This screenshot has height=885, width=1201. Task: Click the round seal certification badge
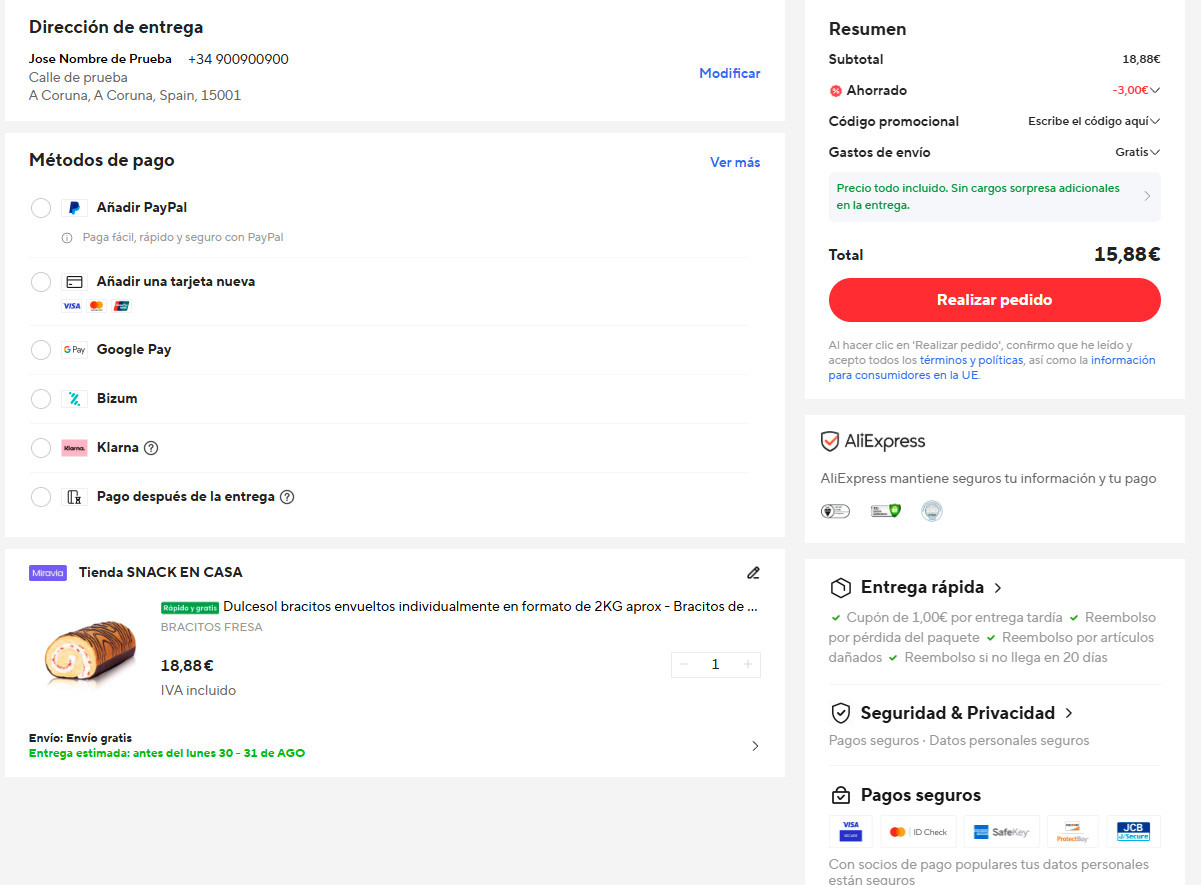(932, 511)
